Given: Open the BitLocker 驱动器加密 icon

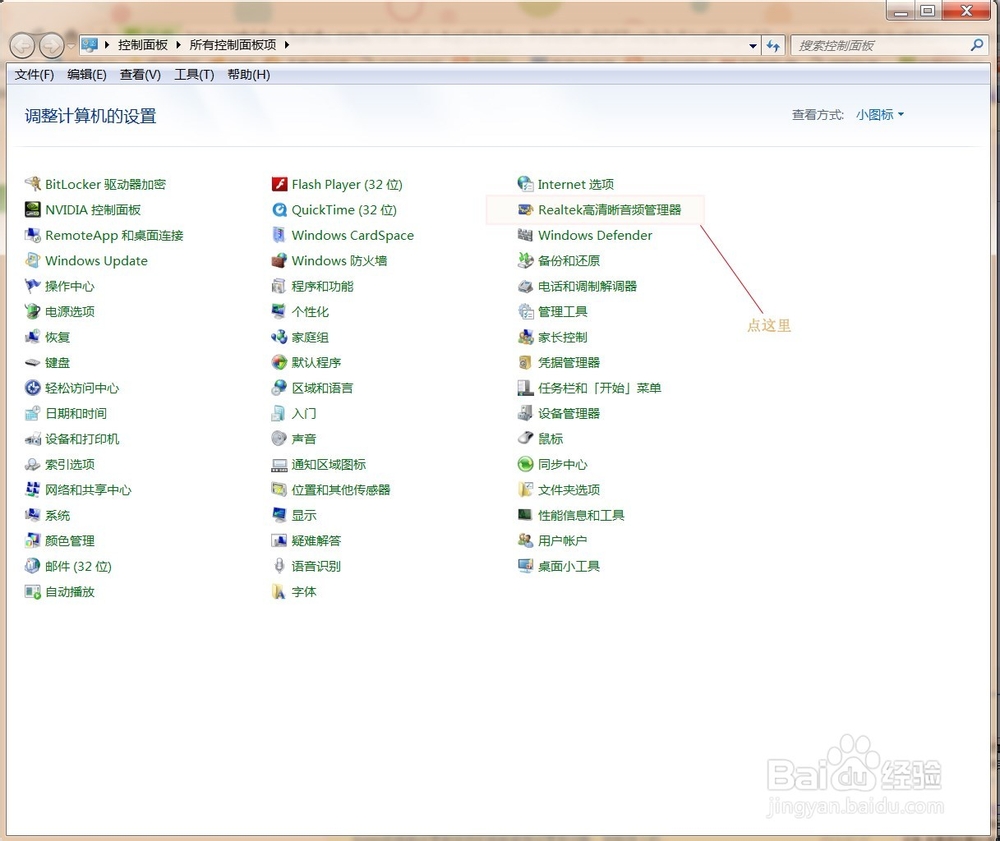Looking at the screenshot, I should click(33, 184).
